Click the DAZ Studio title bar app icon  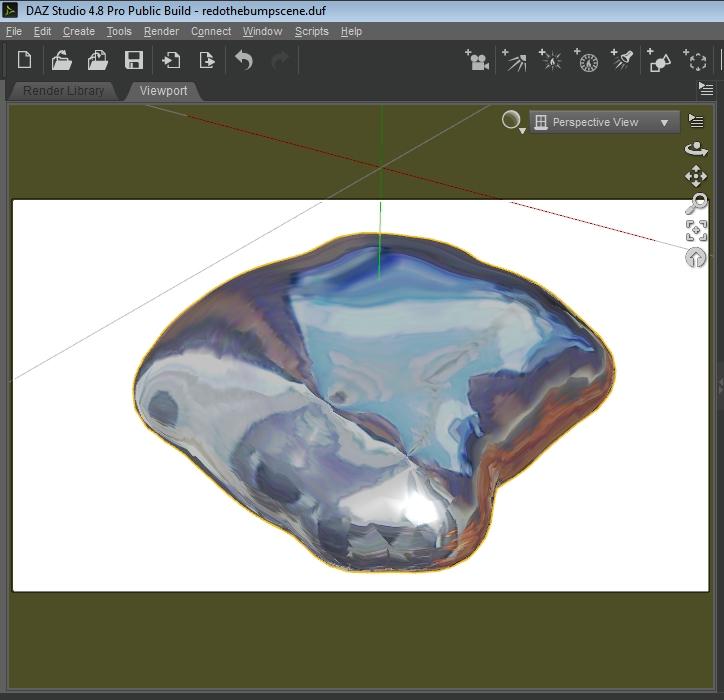9,10
